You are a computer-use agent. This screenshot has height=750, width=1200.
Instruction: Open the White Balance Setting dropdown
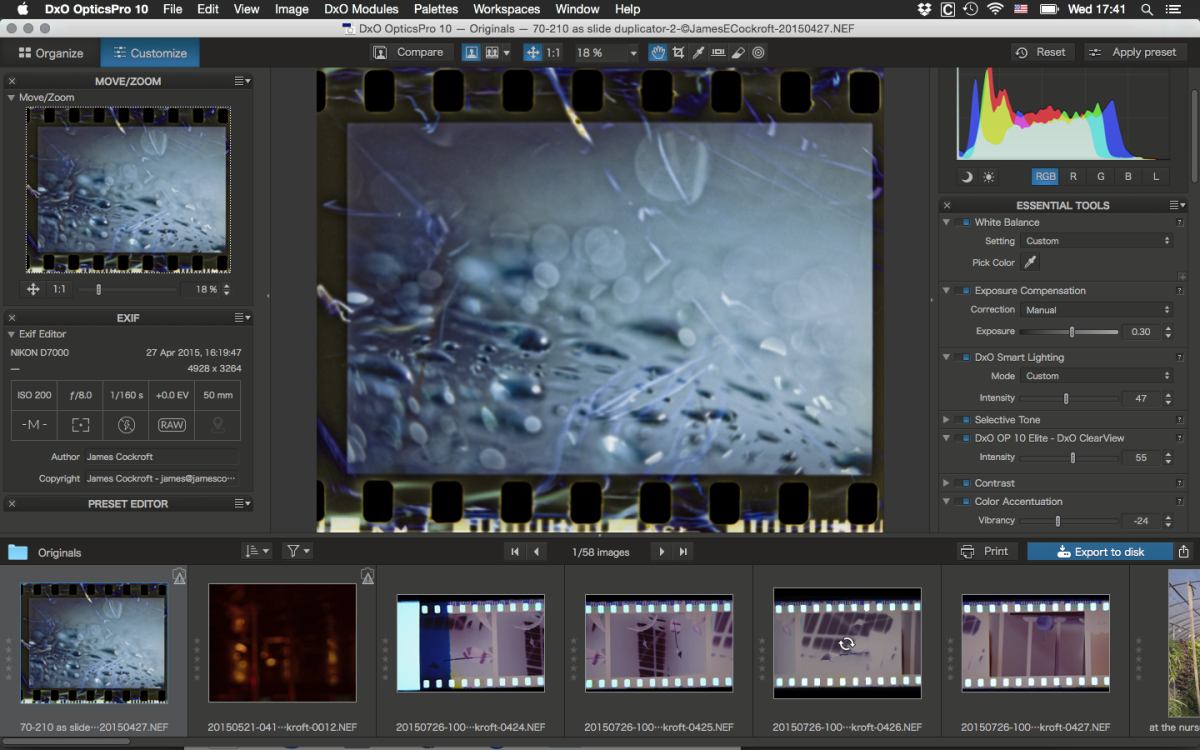pyautogui.click(x=1097, y=241)
